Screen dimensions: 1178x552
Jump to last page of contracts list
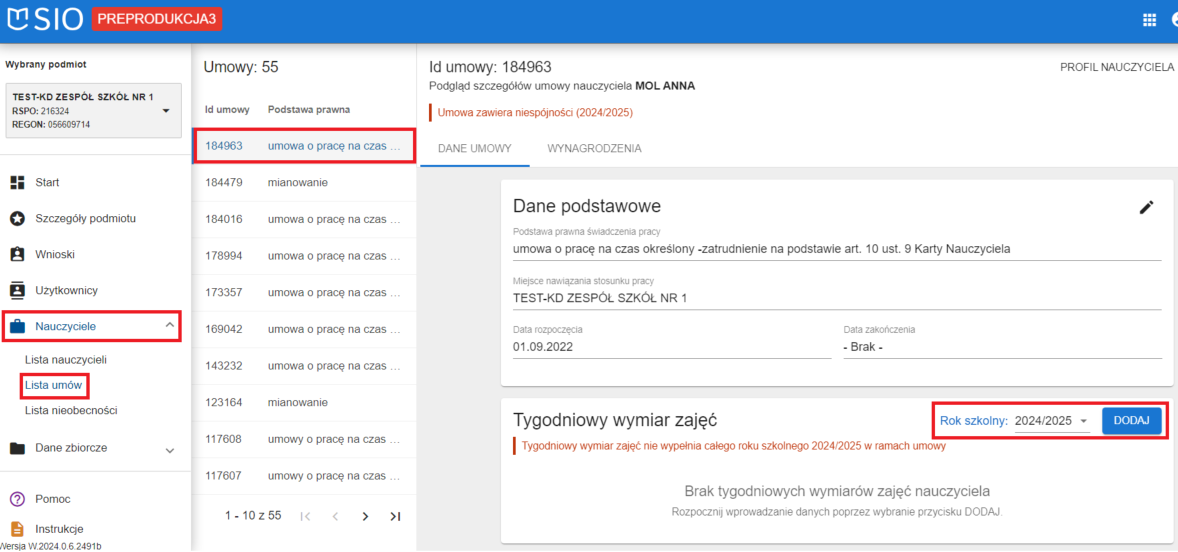point(395,516)
